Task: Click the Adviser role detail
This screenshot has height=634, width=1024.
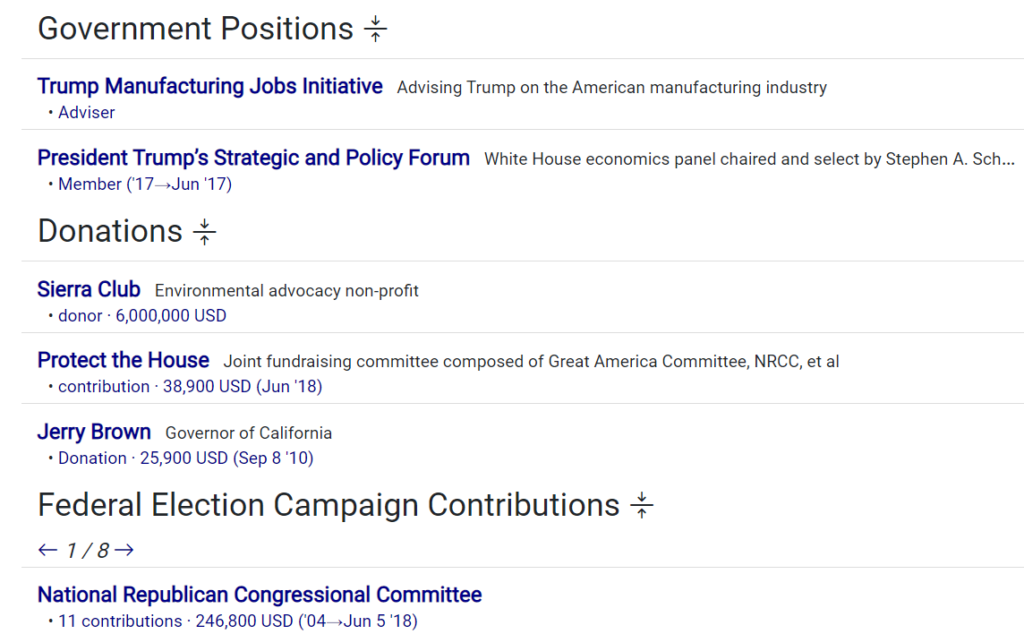Action: [x=86, y=113]
